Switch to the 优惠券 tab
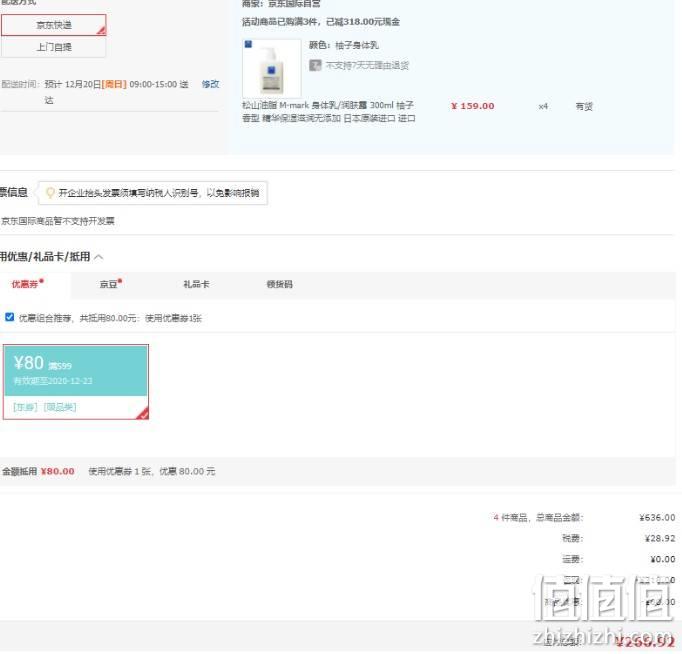Image resolution: width=682 pixels, height=654 pixels. click(x=27, y=284)
